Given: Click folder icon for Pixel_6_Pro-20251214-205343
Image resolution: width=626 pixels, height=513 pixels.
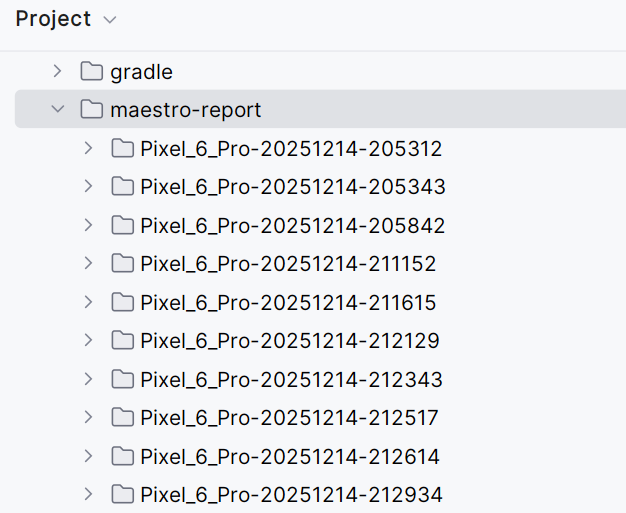Looking at the screenshot, I should coord(122,186).
